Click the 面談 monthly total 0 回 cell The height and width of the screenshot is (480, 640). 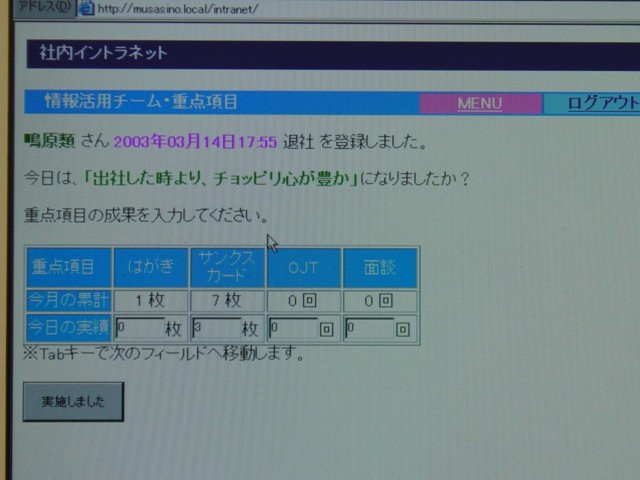[x=380, y=301]
